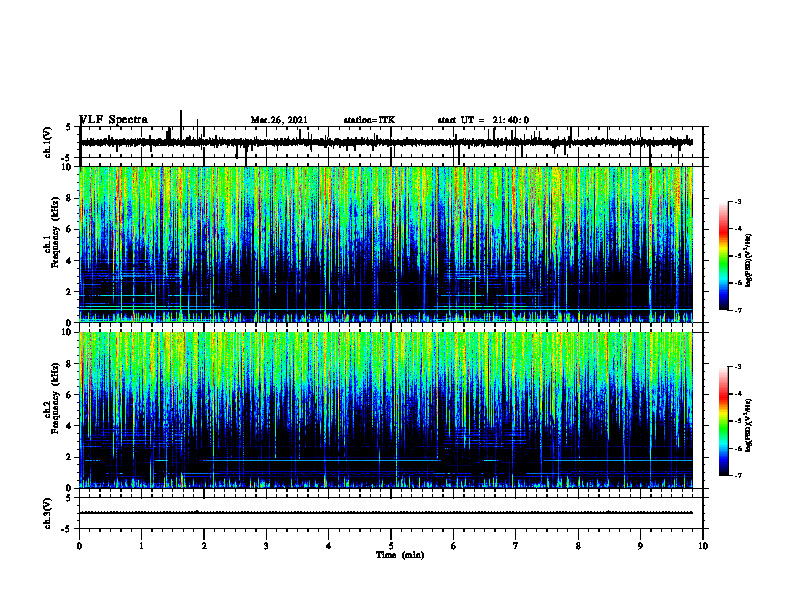Click the time axis tick label "8"
The image size is (792, 612).
pos(578,546)
